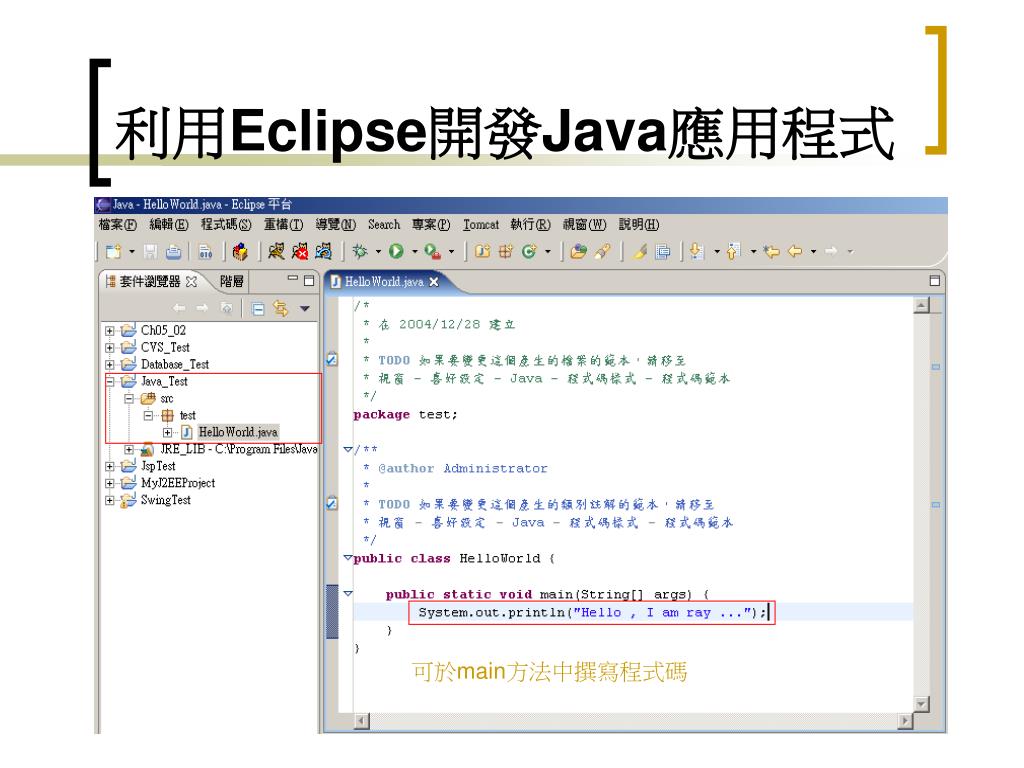Click the New Java Project icon
The height and width of the screenshot is (768, 1024).
click(x=482, y=251)
